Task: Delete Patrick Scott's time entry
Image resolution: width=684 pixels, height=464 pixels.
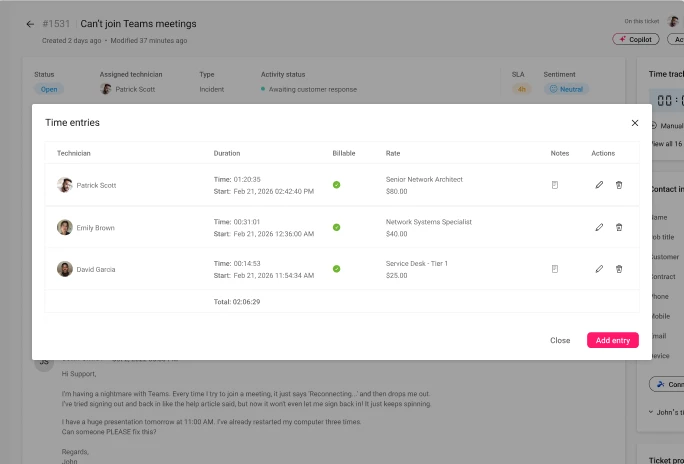Action: point(619,185)
